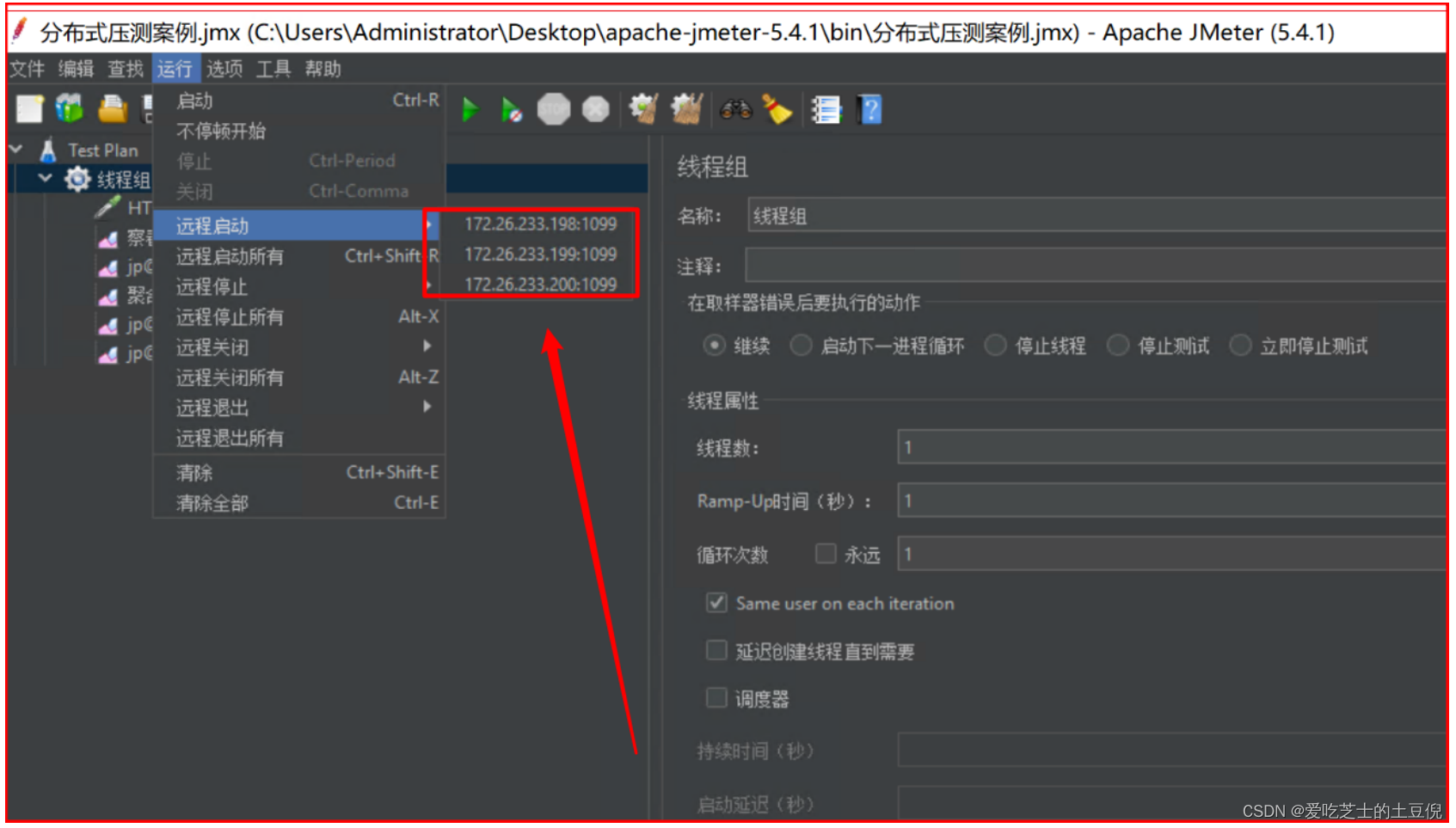Click the Shutdown toolbar icon
Viewport: 1456px width, 828px height.
[595, 109]
